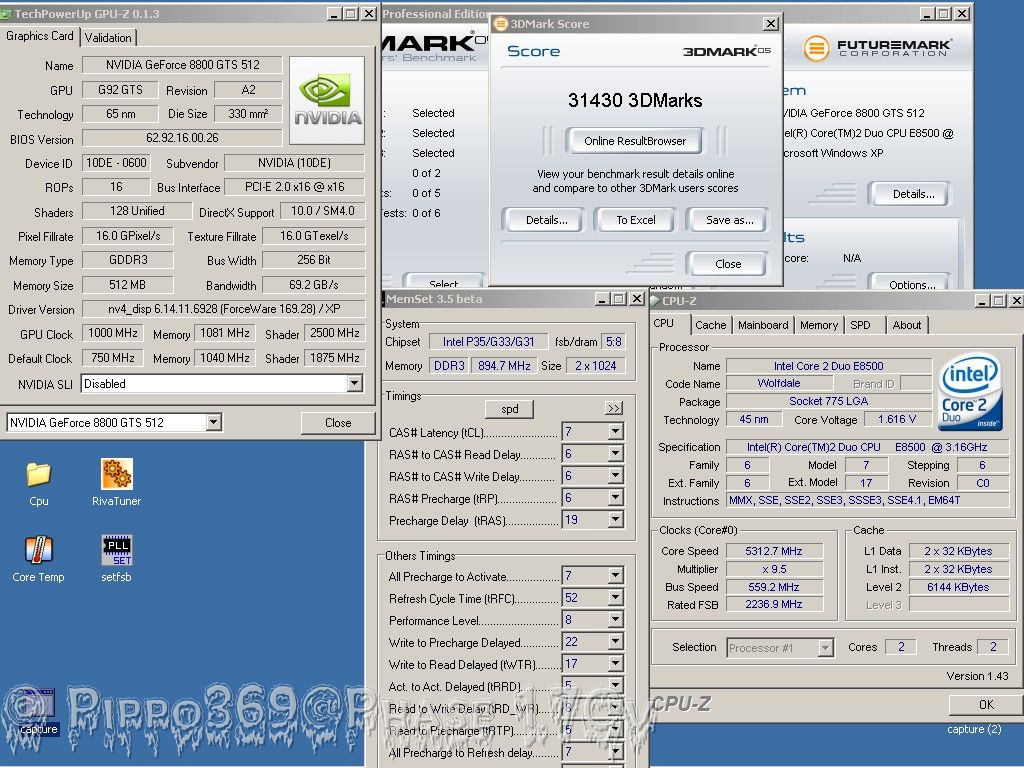The height and width of the screenshot is (768, 1024).
Task: Open the Write to Read Delayed (tWTR) dropdown
Action: tap(615, 664)
